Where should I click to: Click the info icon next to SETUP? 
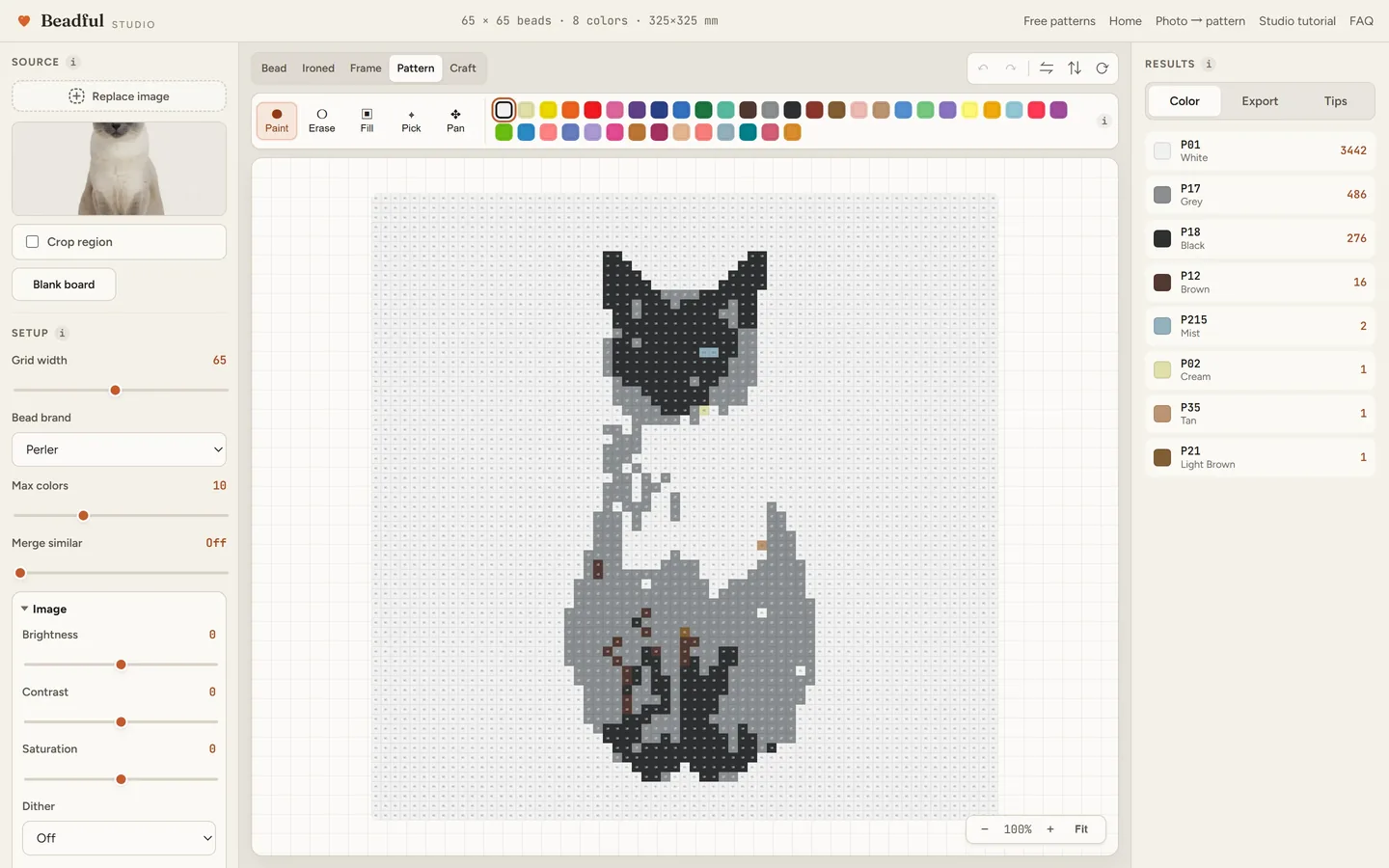coord(62,333)
